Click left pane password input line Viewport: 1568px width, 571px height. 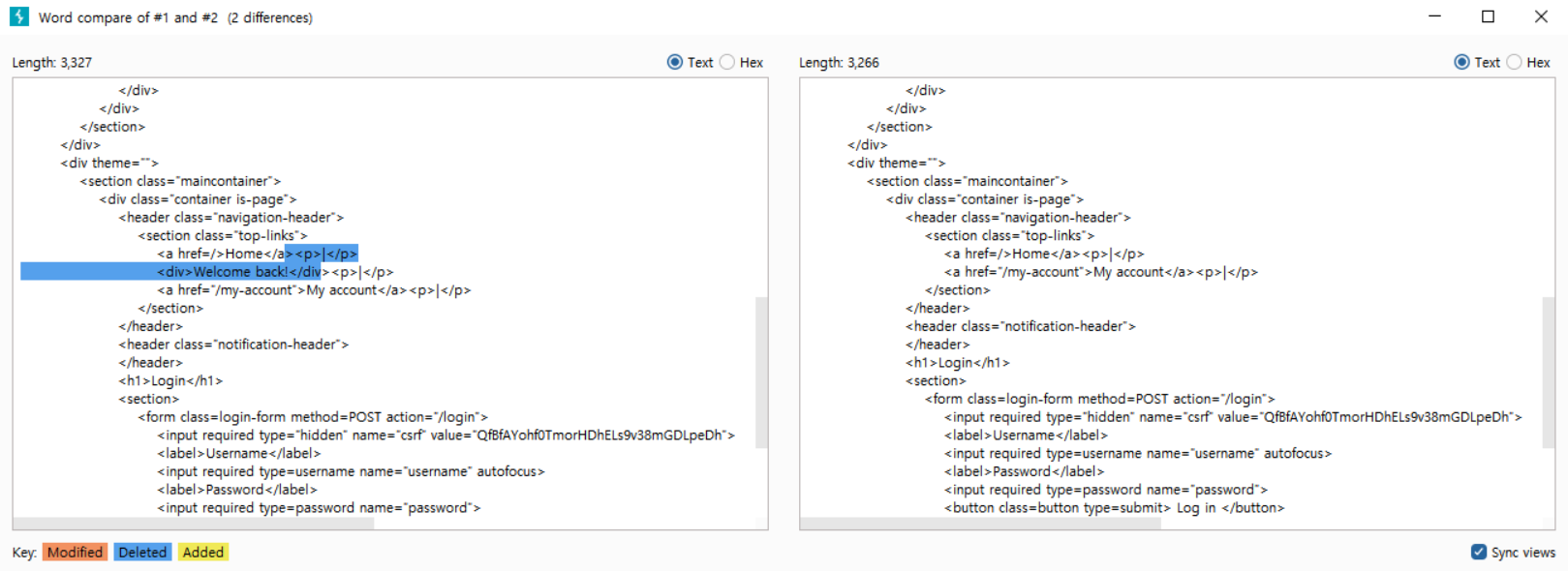tap(319, 508)
